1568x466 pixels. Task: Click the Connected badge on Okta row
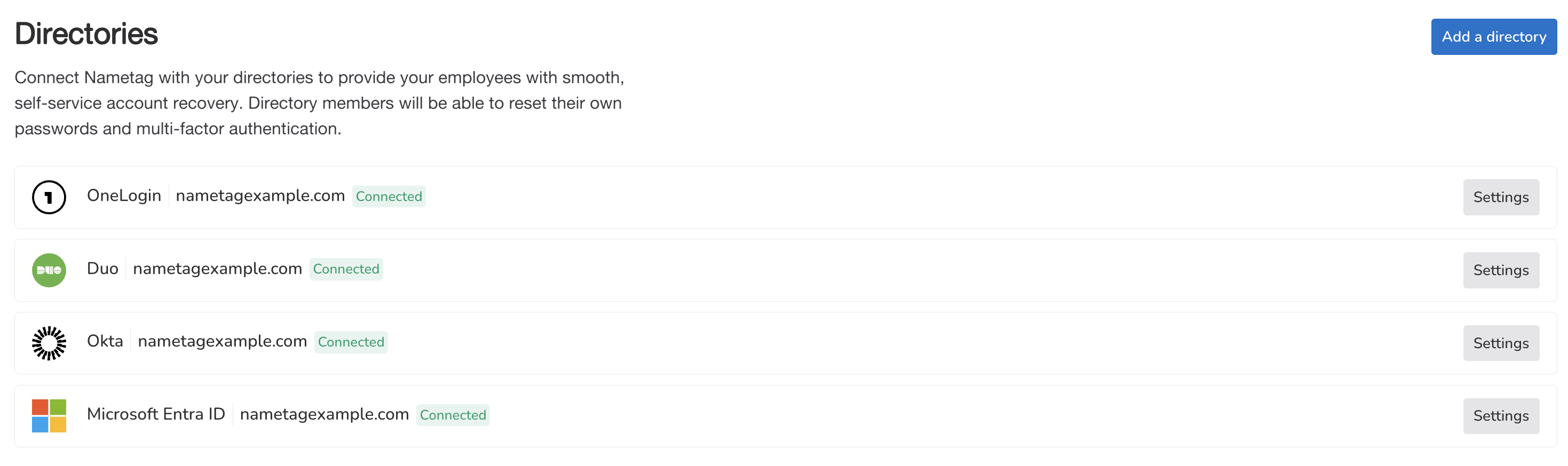click(351, 342)
